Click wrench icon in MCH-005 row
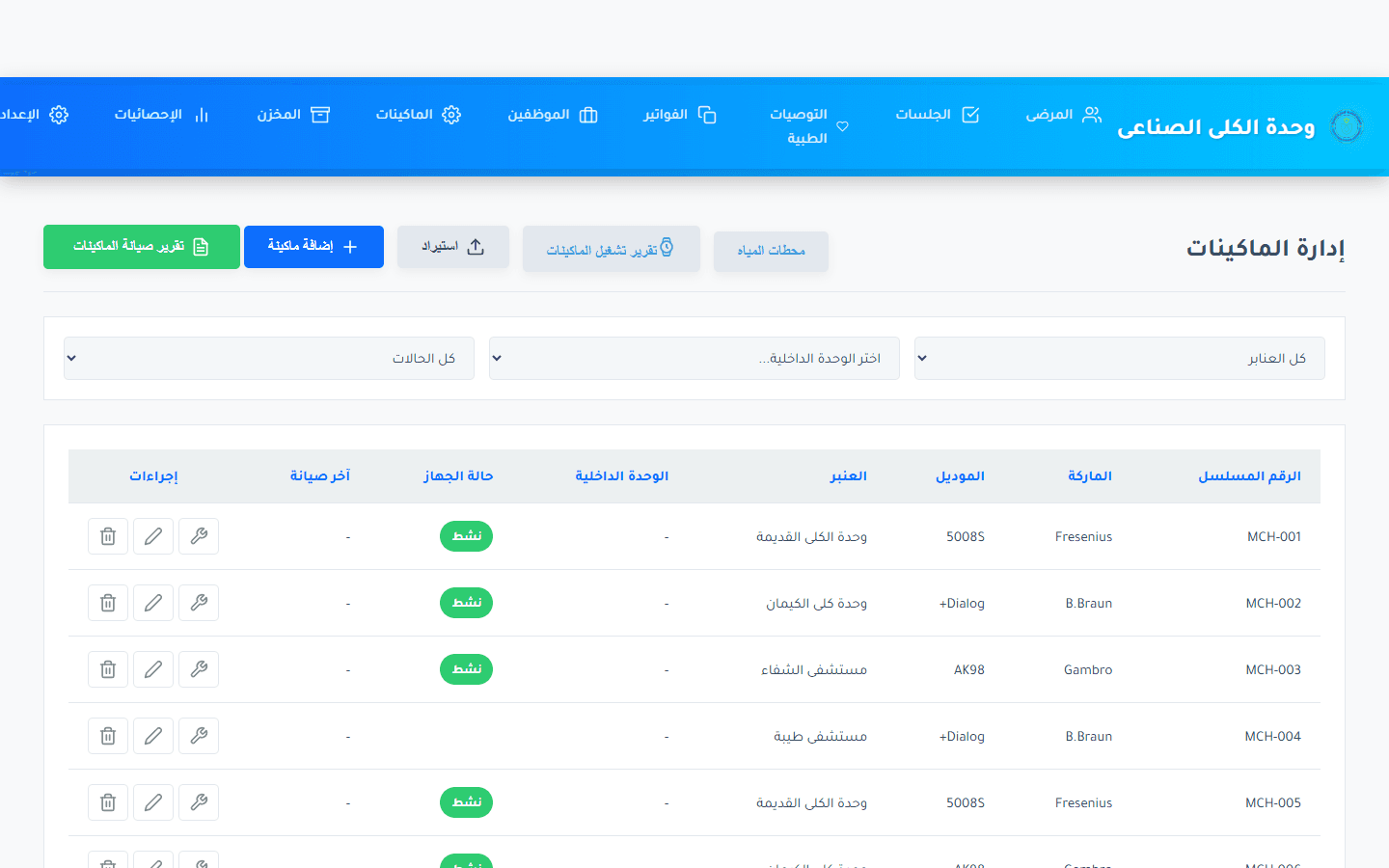The width and height of the screenshot is (1389, 868). click(199, 802)
